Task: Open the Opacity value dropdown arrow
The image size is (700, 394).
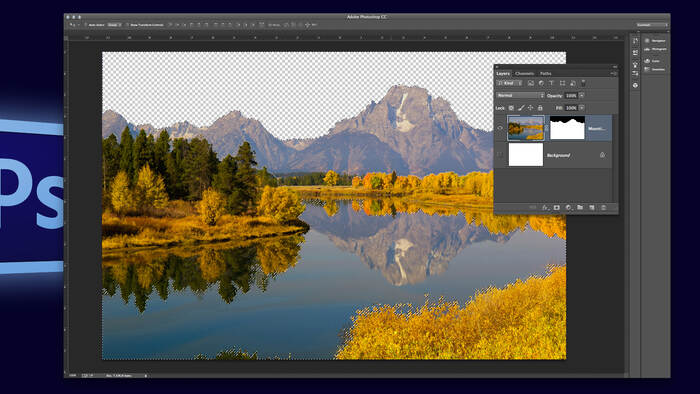Action: [582, 95]
